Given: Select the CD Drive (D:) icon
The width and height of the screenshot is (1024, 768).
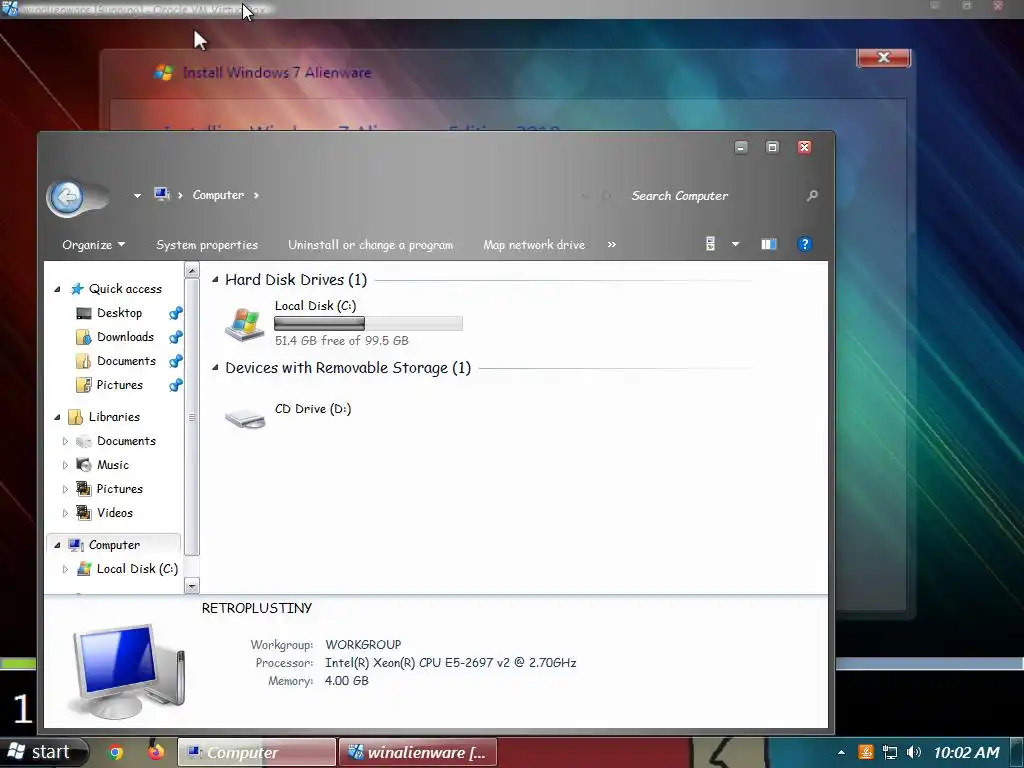Looking at the screenshot, I should pos(244,418).
